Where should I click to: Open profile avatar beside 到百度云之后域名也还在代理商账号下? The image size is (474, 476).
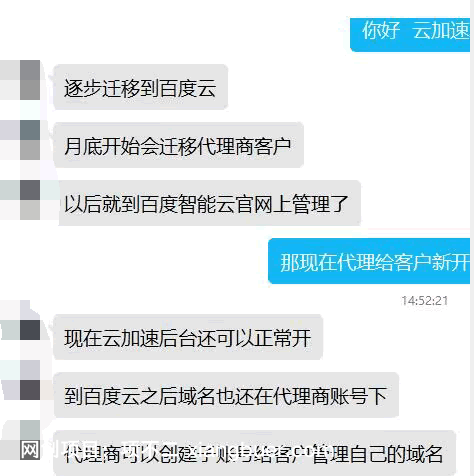(20, 380)
